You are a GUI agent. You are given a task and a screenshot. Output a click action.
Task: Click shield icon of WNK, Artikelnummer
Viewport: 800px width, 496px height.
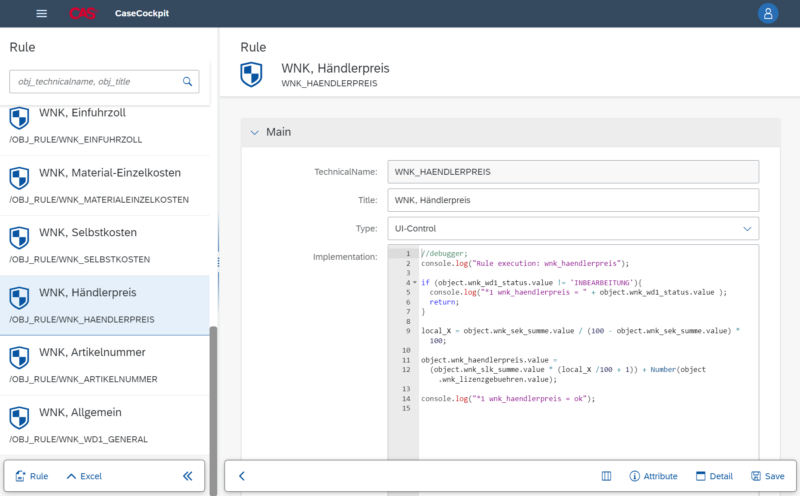point(19,358)
